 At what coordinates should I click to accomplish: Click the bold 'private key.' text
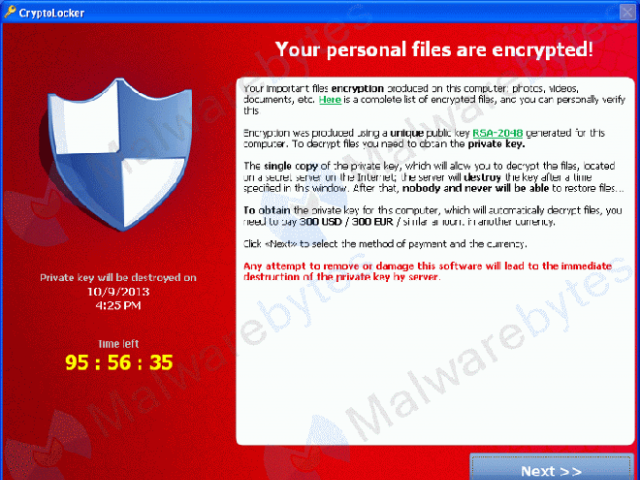pos(496,144)
